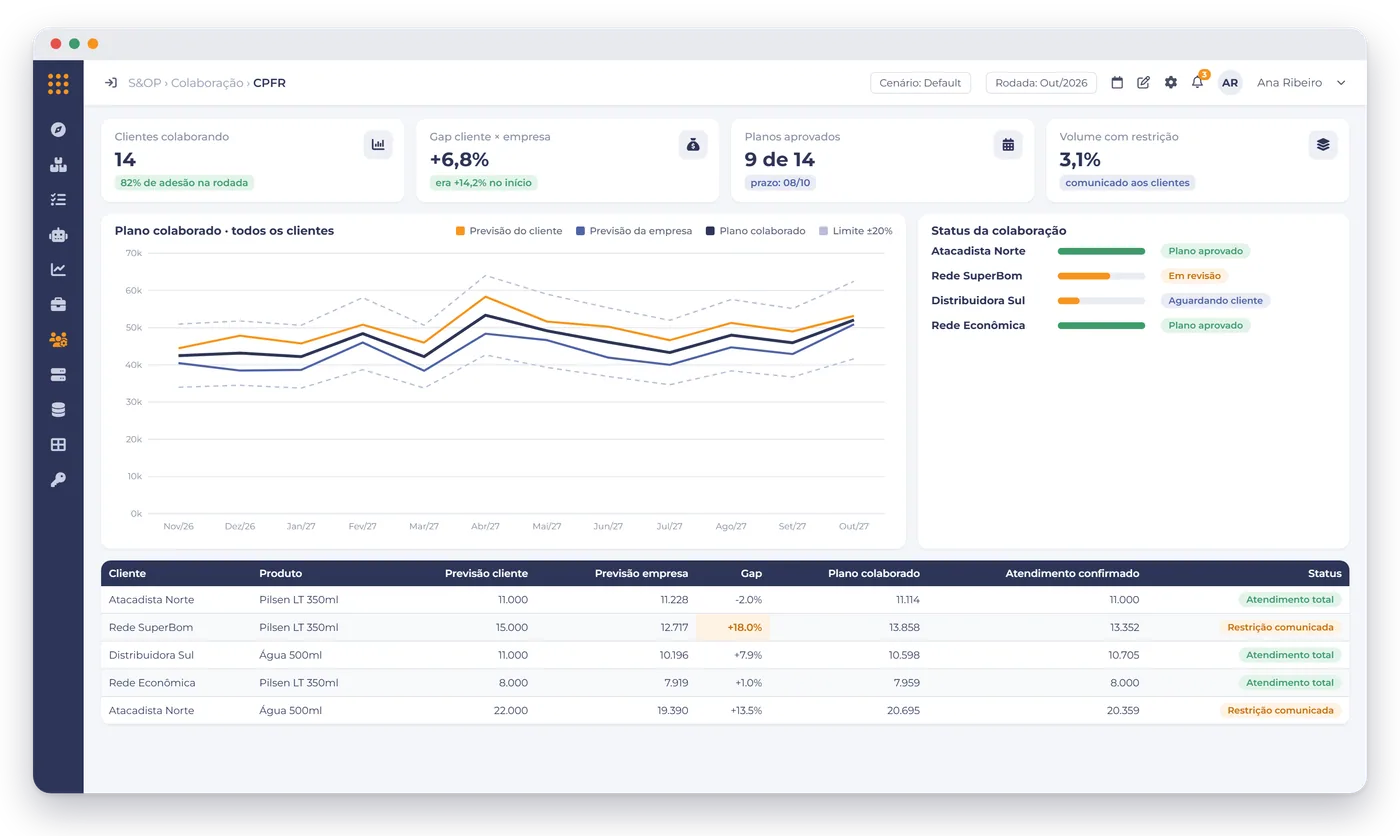Open the briefcase icon in the sidebar

pos(58,304)
